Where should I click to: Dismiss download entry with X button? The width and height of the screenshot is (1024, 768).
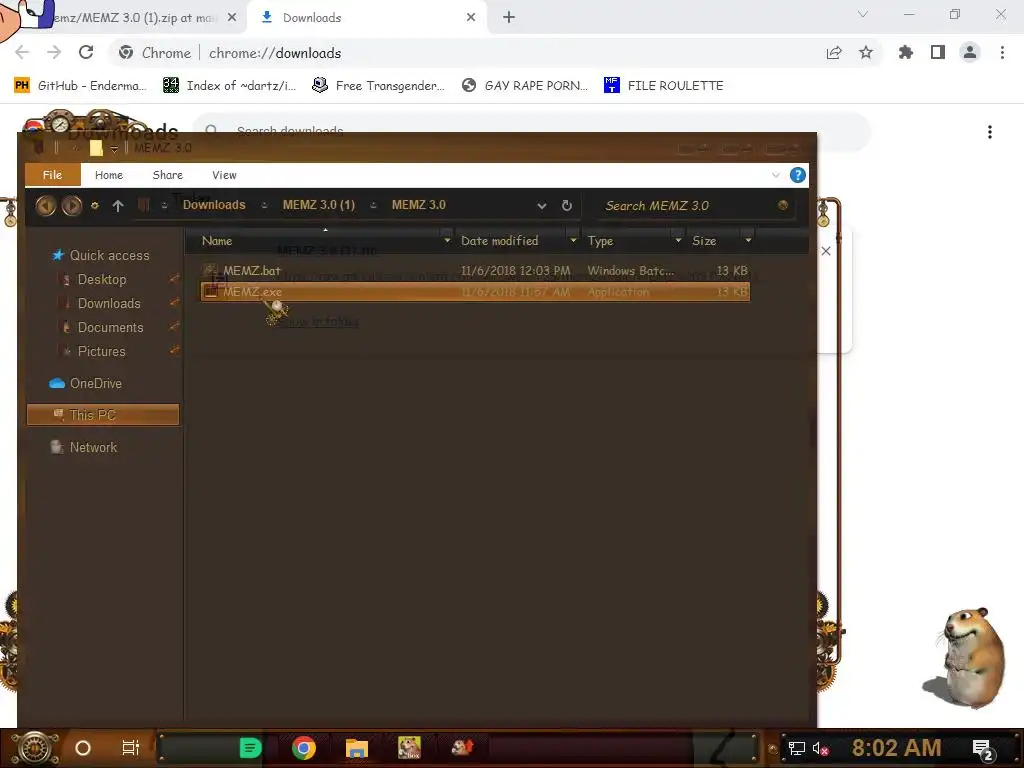[826, 251]
